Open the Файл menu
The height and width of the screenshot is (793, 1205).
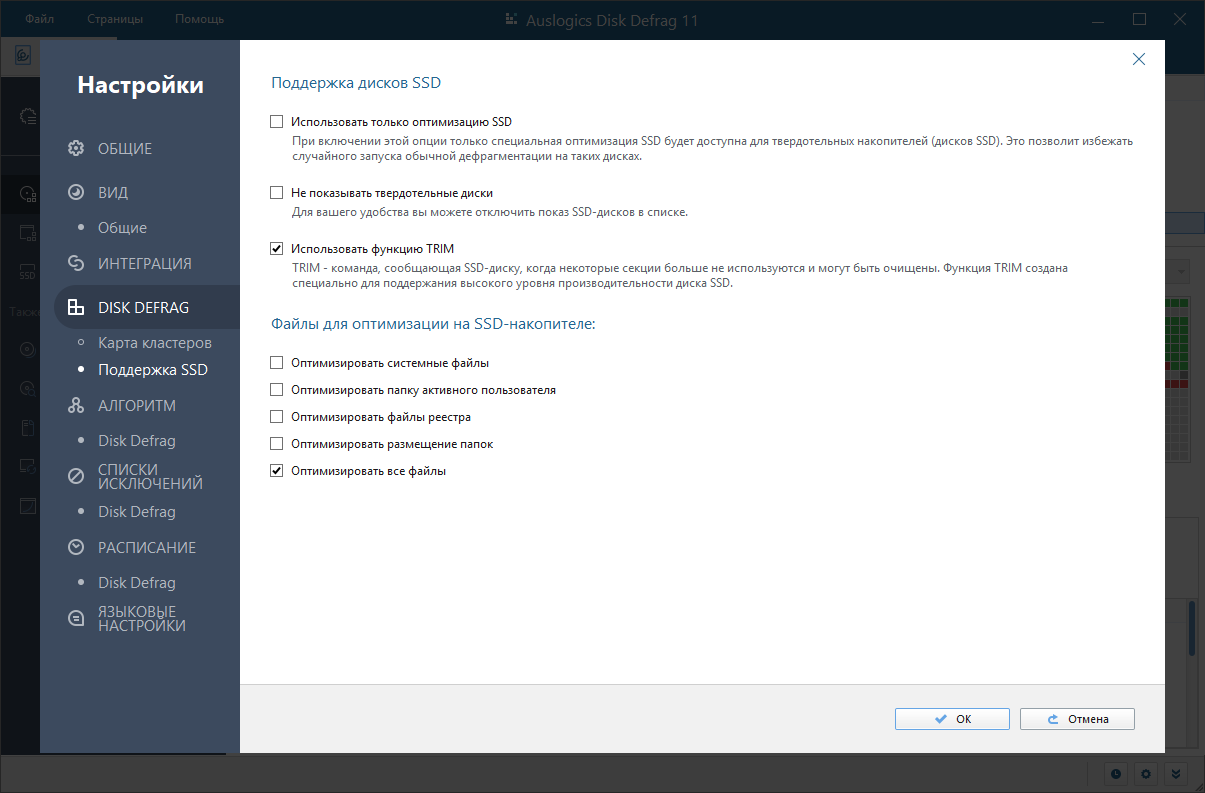40,19
